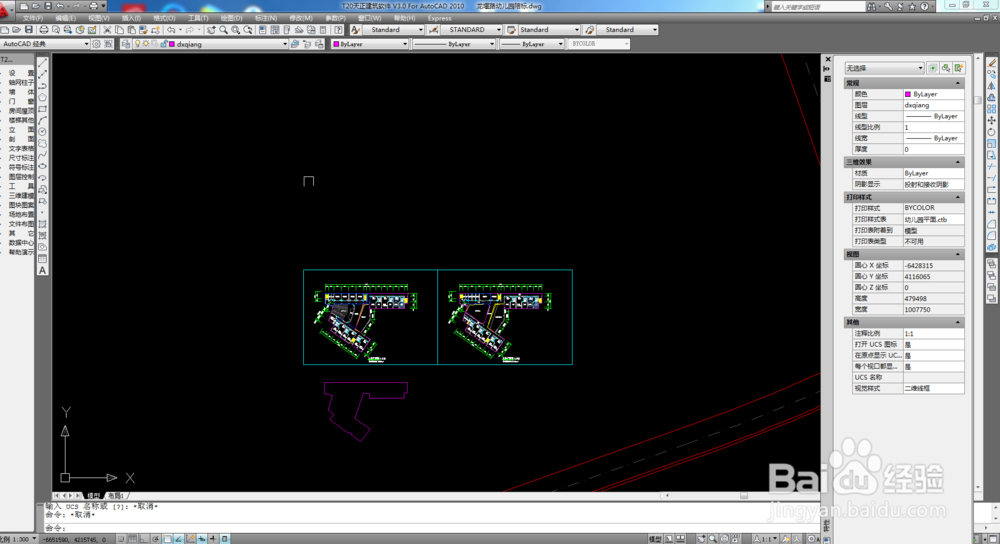
Task: Switch to the 布局1 layout tab
Action: click(x=115, y=496)
